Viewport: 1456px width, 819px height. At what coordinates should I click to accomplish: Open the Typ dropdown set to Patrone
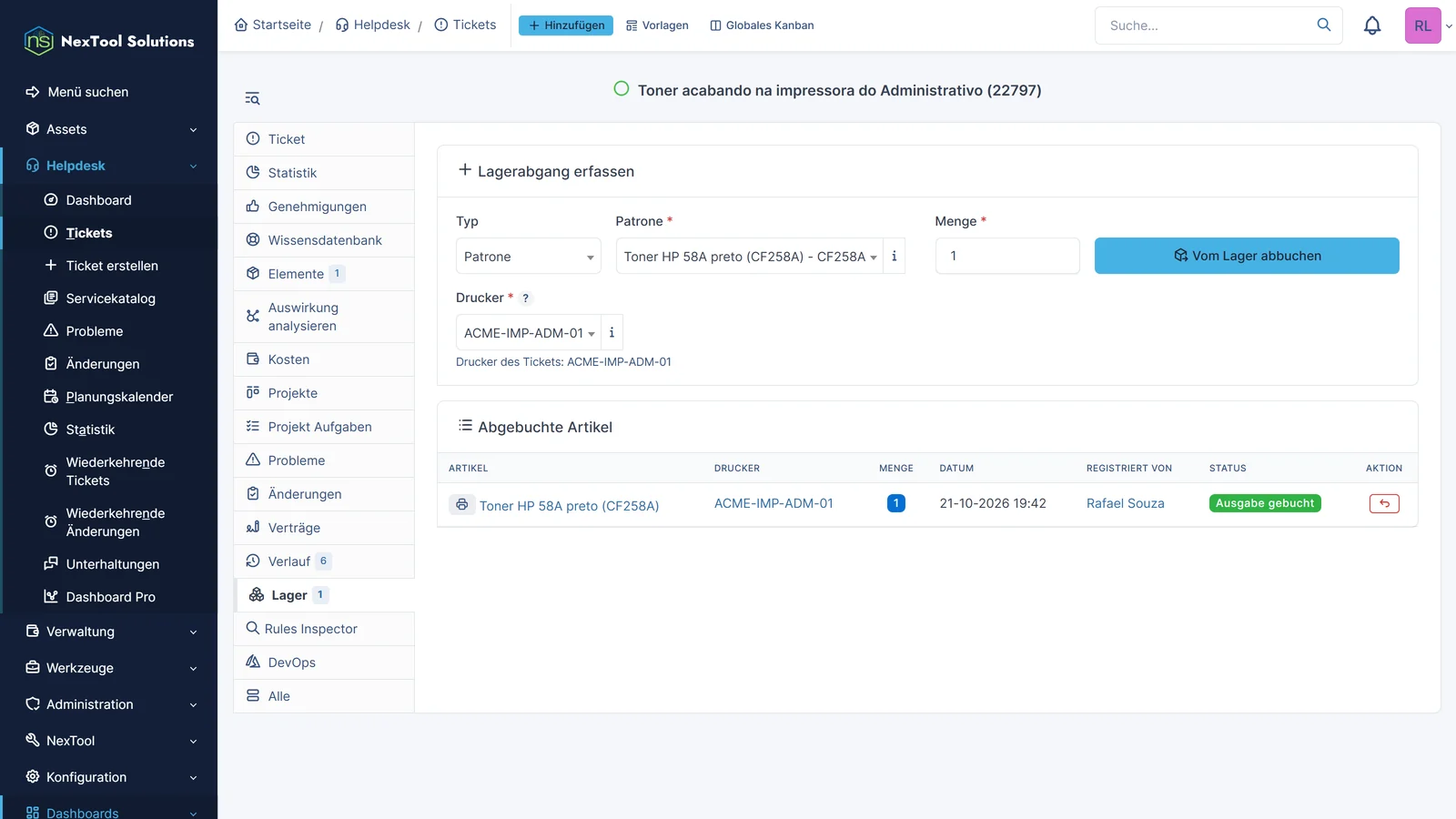tap(529, 257)
